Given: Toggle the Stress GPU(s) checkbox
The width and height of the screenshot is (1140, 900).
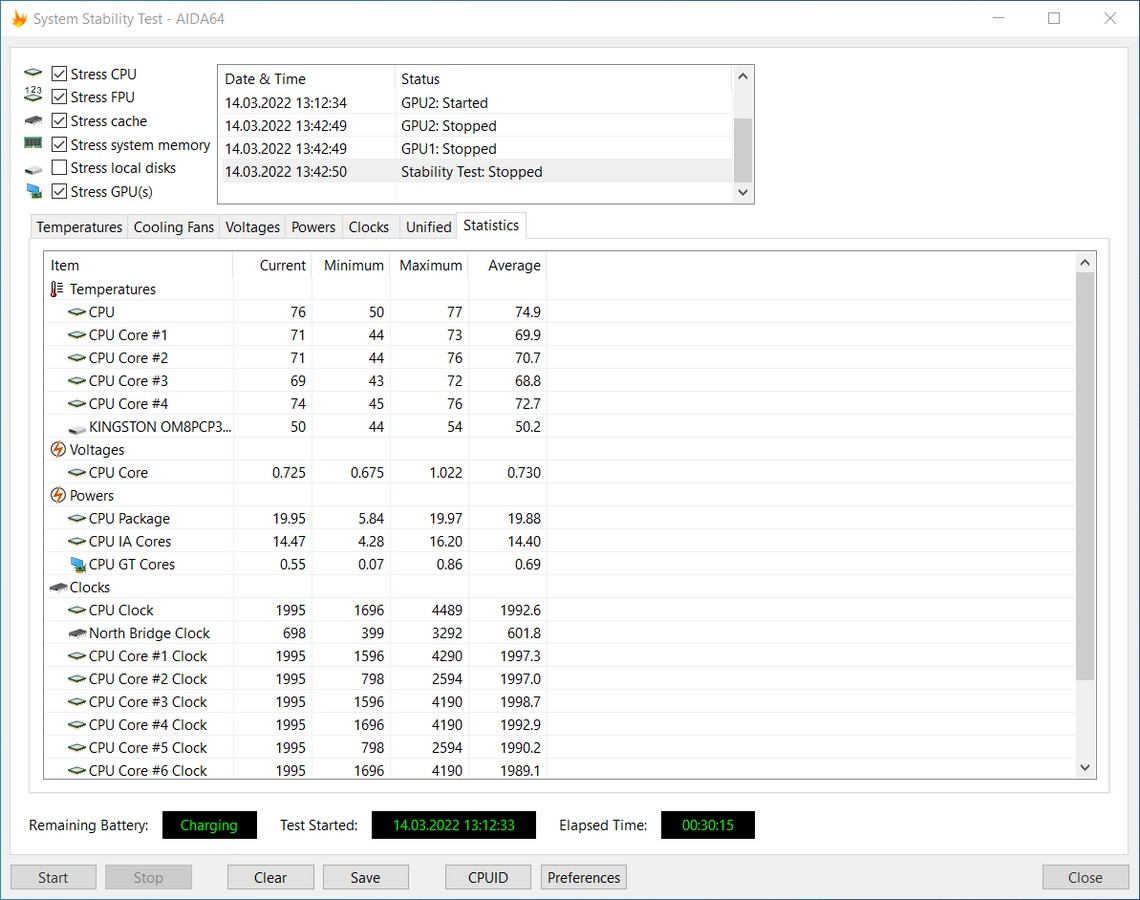Looking at the screenshot, I should click(x=60, y=192).
